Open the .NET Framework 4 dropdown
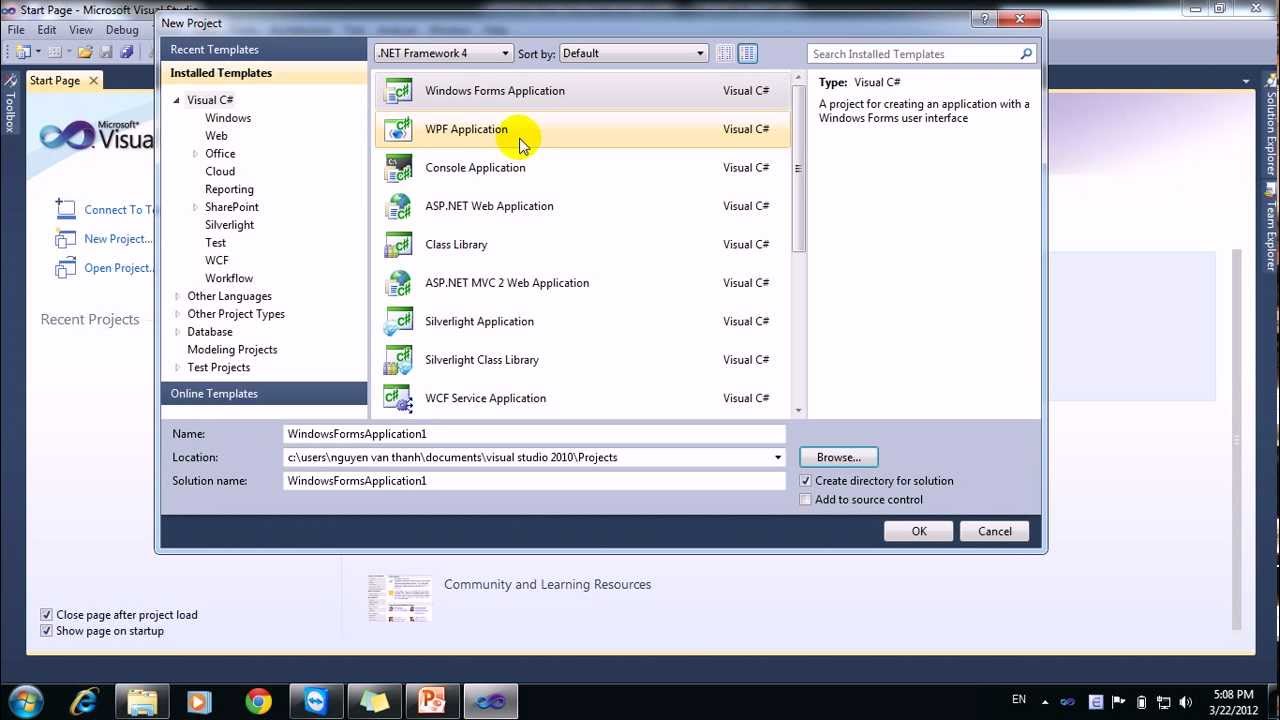Screen dimensions: 1280x720 (443, 53)
